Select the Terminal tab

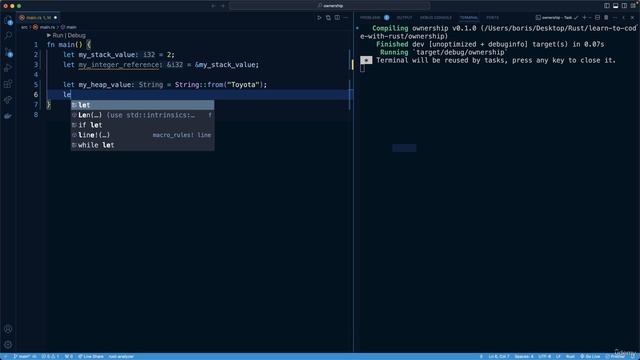(469, 18)
